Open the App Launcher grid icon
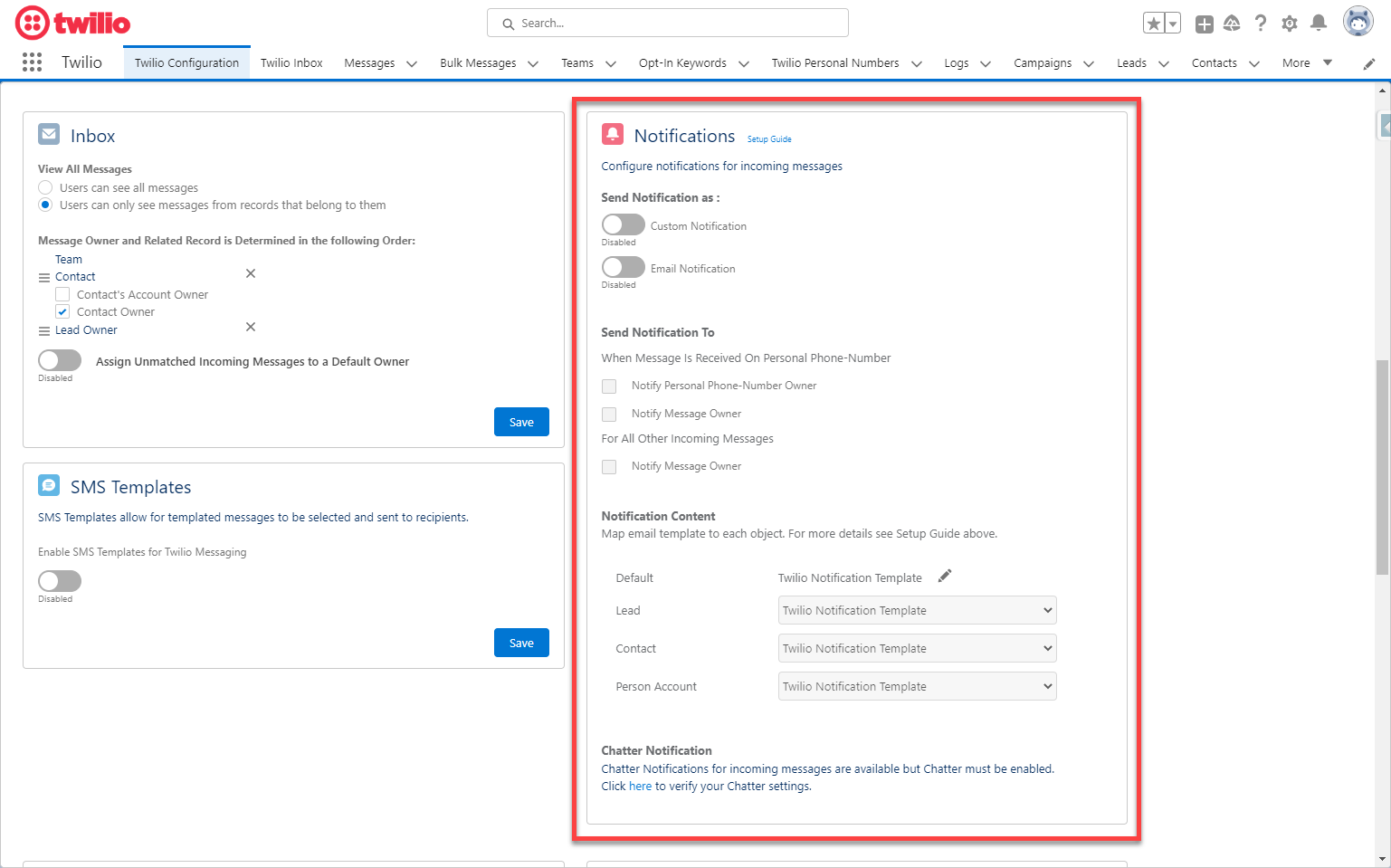This screenshot has width=1391, height=868. click(32, 62)
